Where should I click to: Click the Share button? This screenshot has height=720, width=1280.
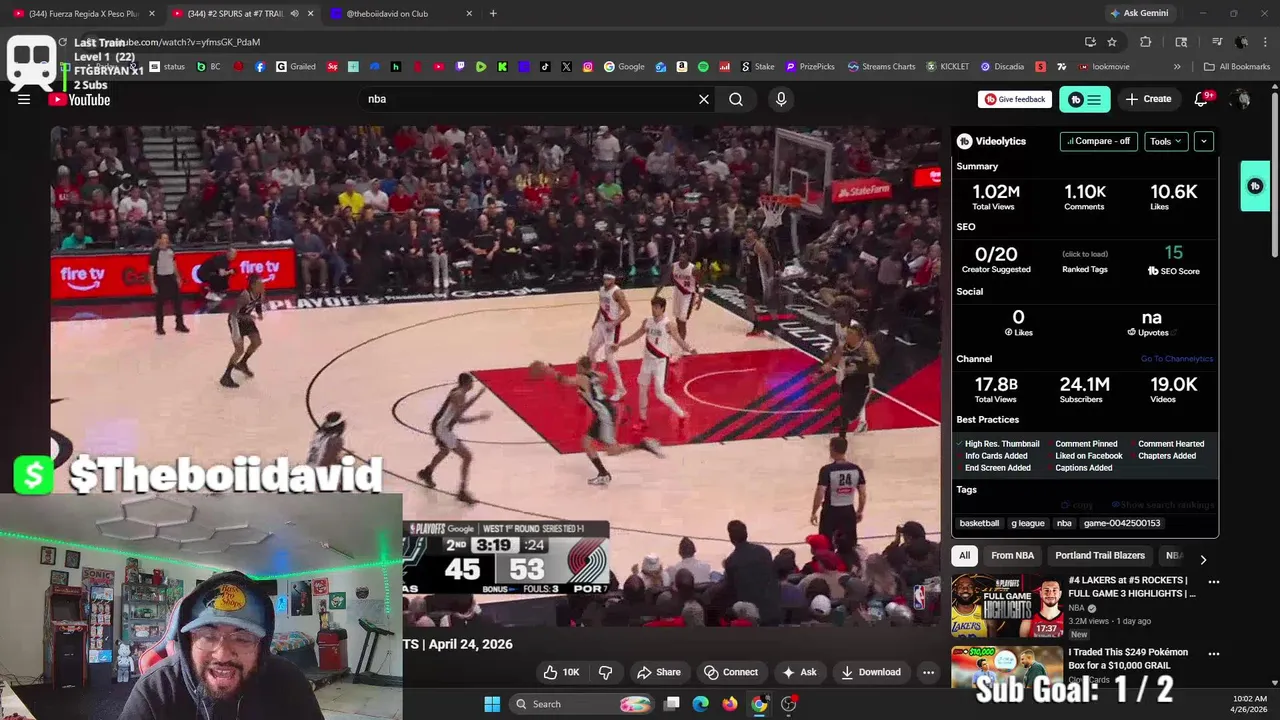[659, 672]
